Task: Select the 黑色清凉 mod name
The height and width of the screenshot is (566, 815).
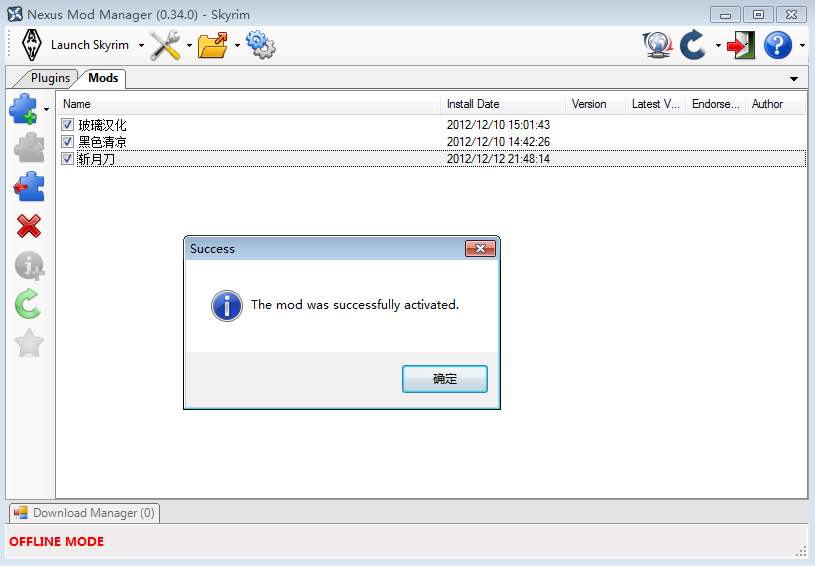Action: (x=102, y=142)
